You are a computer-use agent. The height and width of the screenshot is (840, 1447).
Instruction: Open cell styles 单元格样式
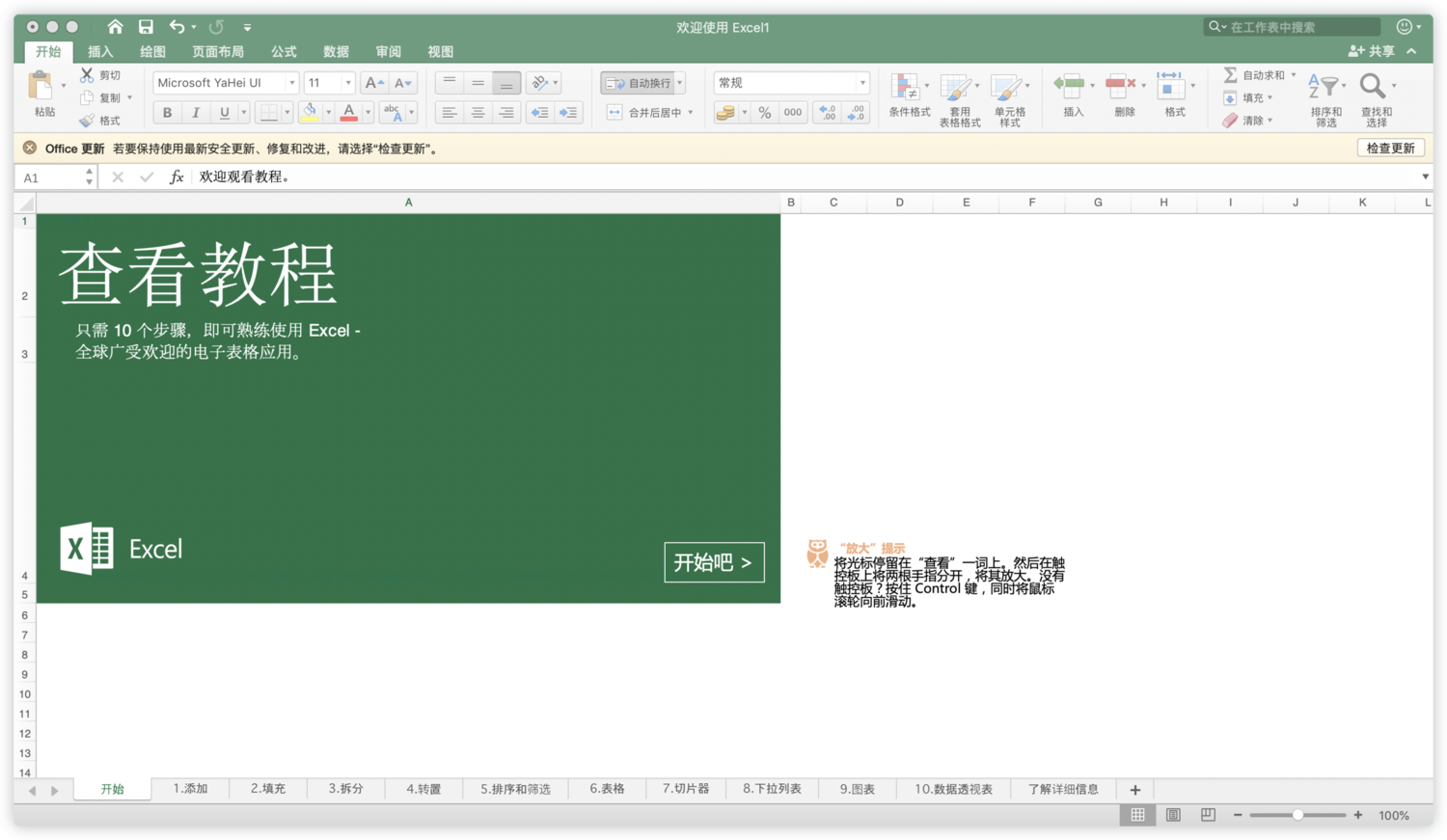tap(1009, 100)
